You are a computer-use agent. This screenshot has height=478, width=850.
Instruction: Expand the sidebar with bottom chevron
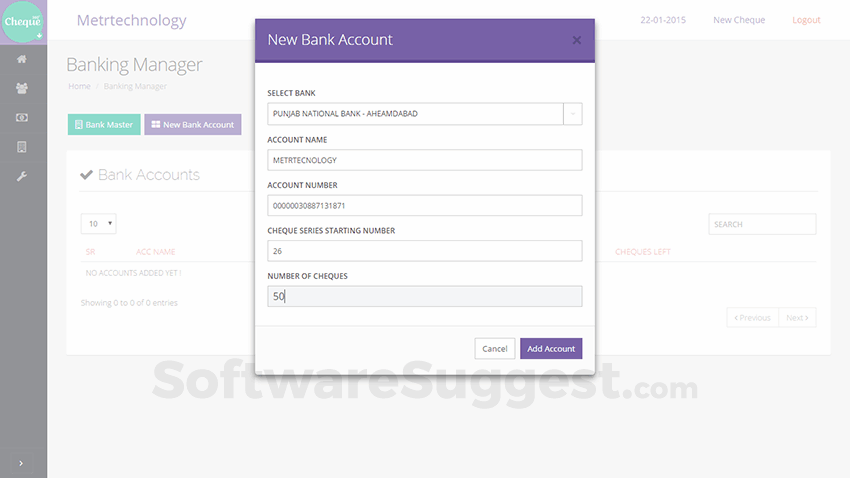[22, 462]
